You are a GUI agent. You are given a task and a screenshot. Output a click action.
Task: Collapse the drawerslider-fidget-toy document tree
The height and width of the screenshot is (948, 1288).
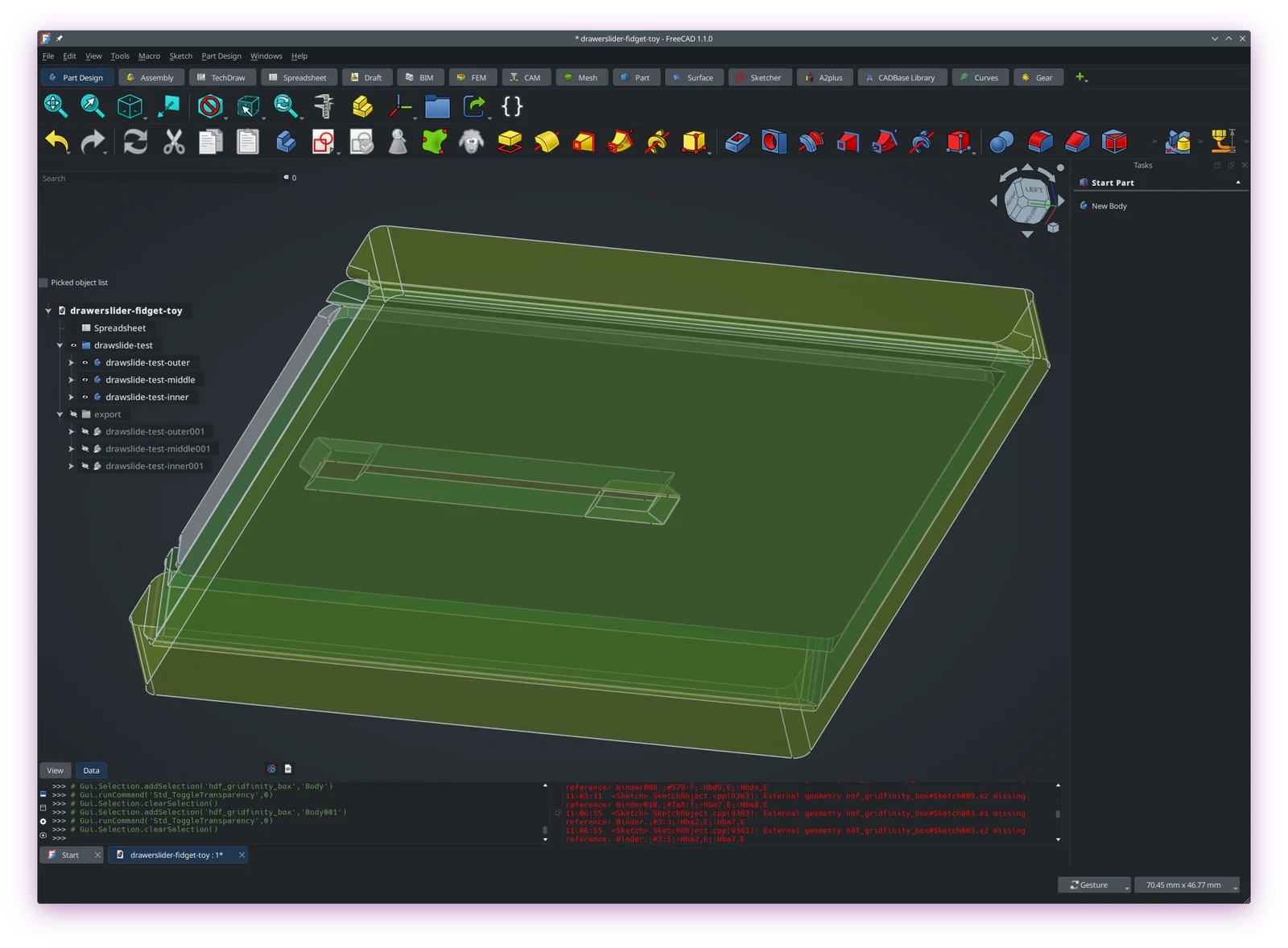48,311
